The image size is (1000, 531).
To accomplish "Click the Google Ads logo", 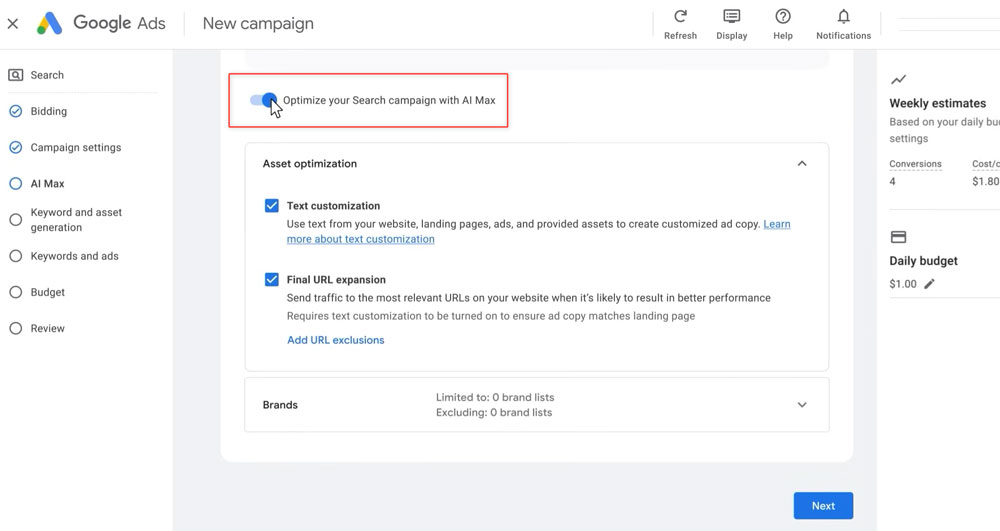I will (x=50, y=24).
